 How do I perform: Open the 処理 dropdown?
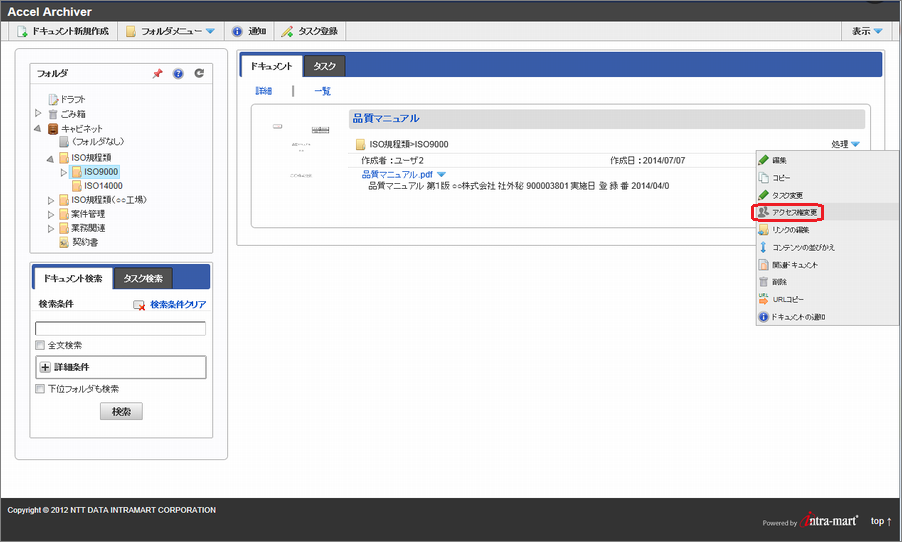(x=845, y=144)
